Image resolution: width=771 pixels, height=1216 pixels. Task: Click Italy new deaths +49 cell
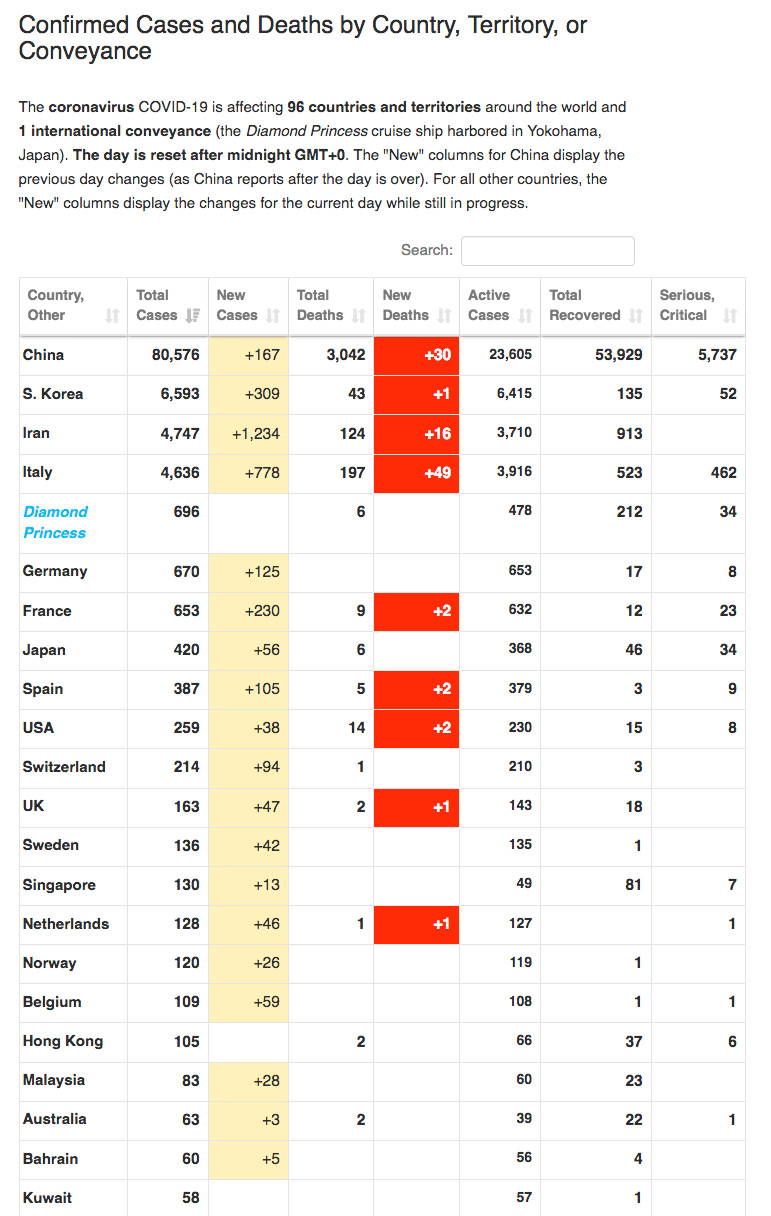(x=416, y=473)
